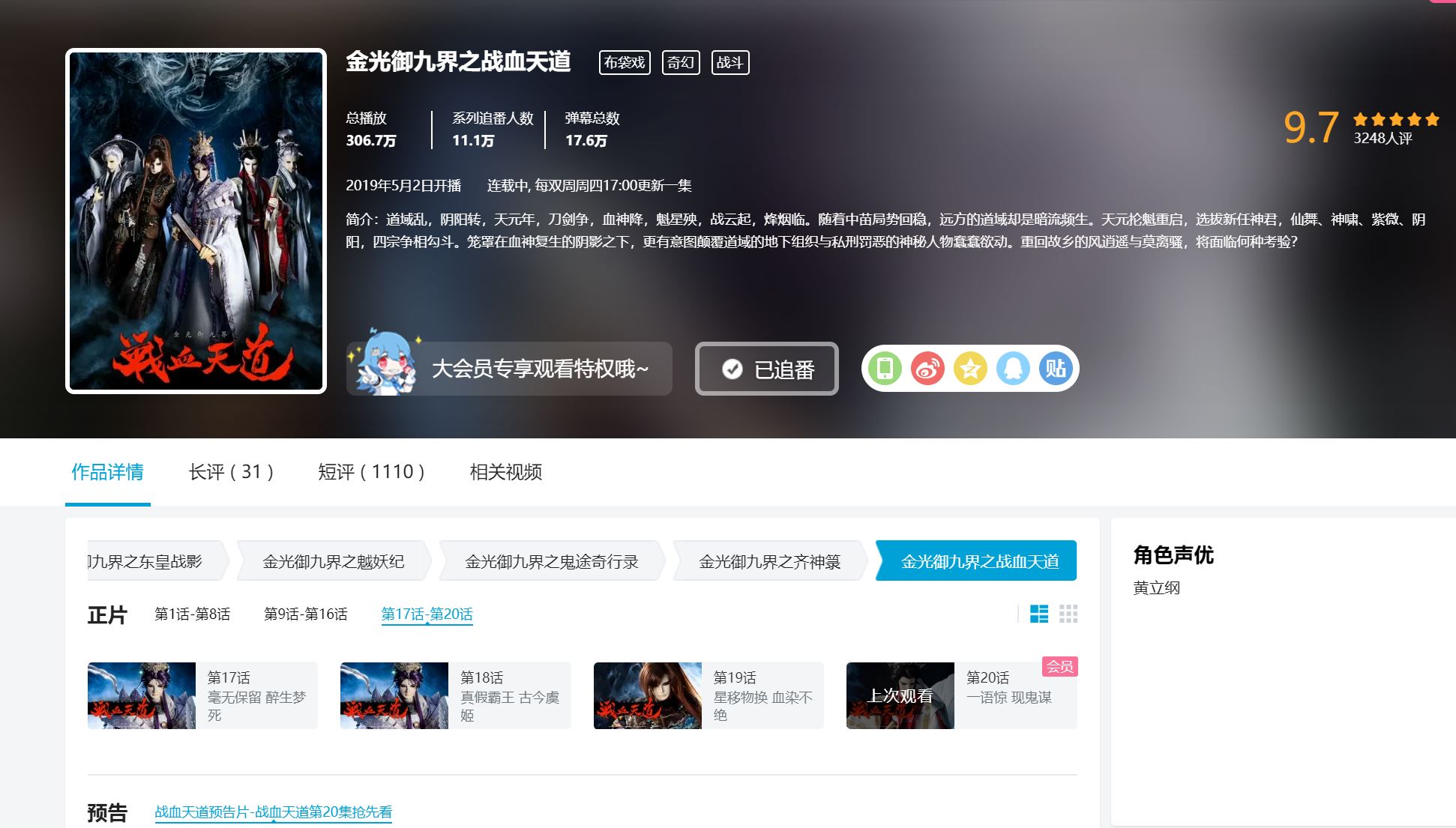The image size is (1456, 828).
Task: Open the 战血天道预告片 trailer link
Action: pos(273,812)
